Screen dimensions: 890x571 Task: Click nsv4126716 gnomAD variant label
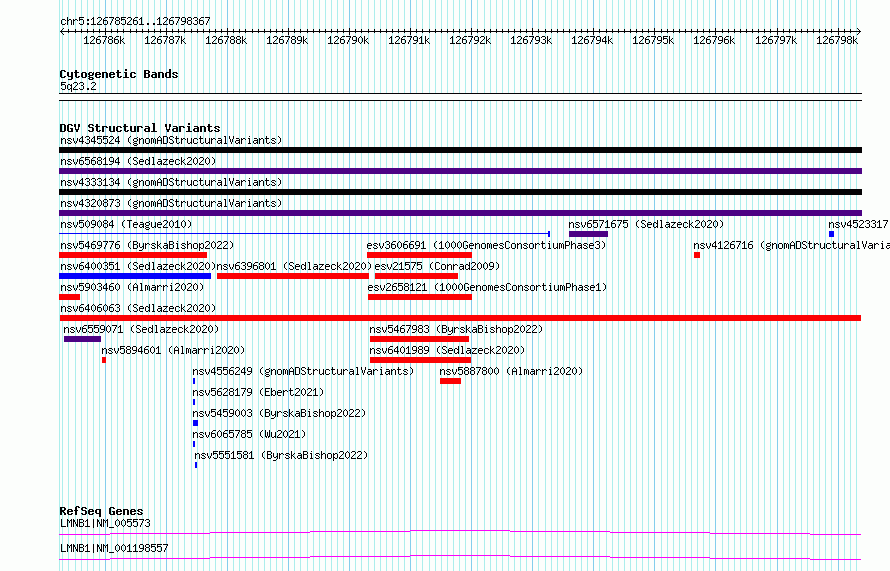coord(791,245)
